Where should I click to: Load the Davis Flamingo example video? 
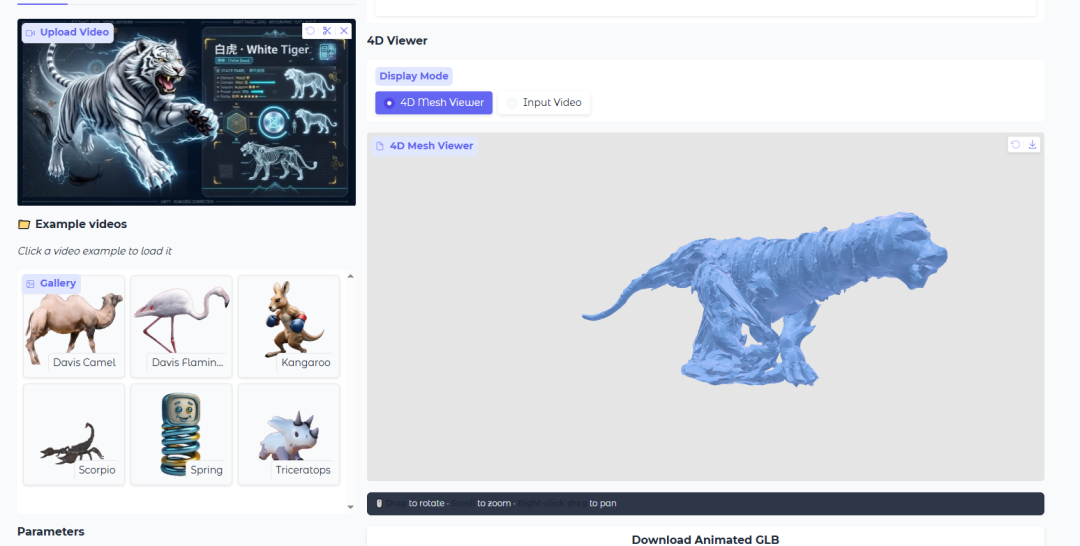(x=181, y=326)
